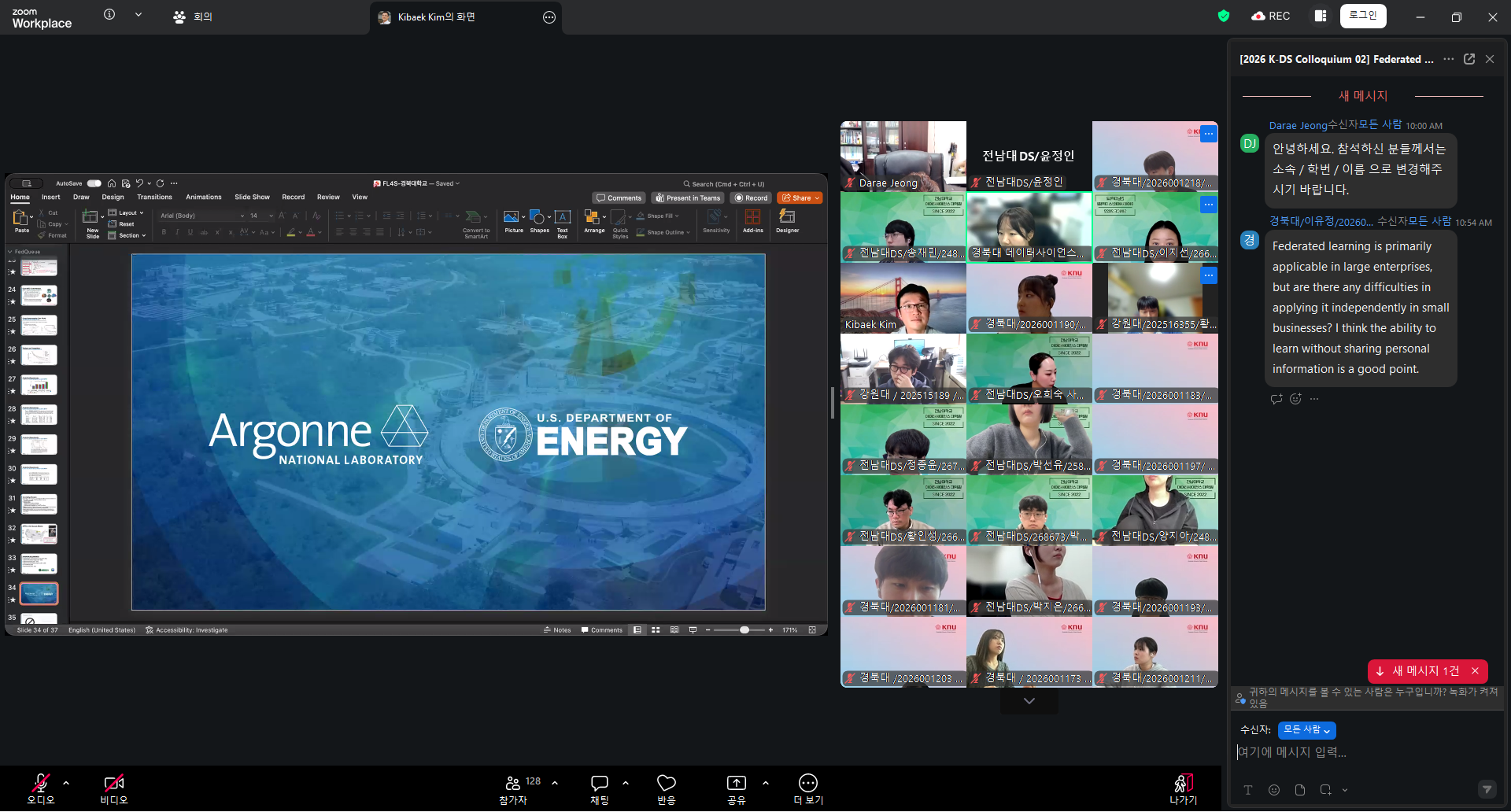Click the leave meeting (나가기) icon
Viewport: 1511px width, 812px height.
(x=1182, y=783)
